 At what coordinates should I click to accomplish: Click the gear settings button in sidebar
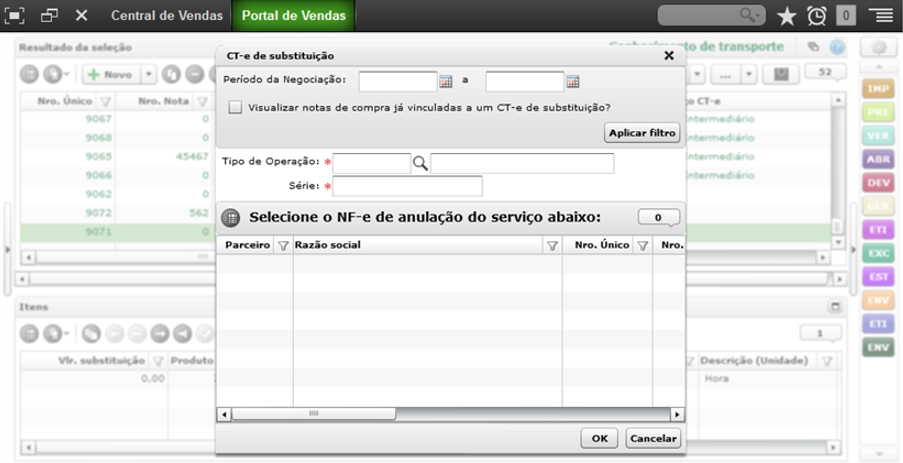878,48
